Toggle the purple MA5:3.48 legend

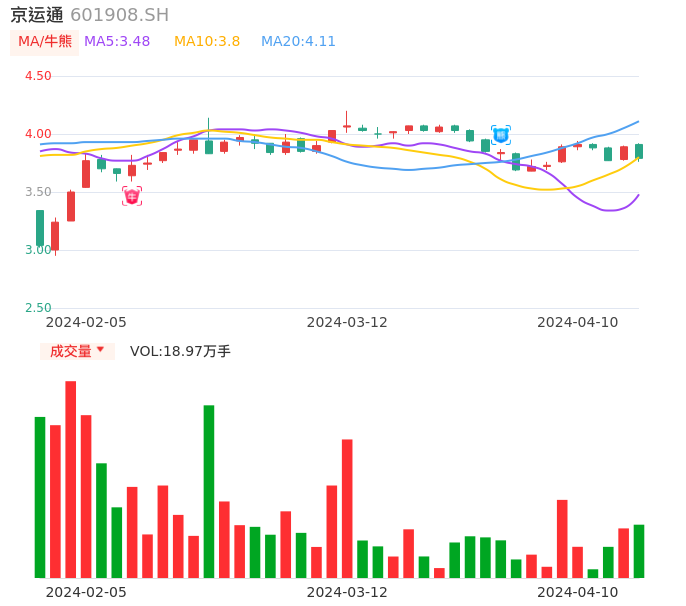tap(117, 42)
